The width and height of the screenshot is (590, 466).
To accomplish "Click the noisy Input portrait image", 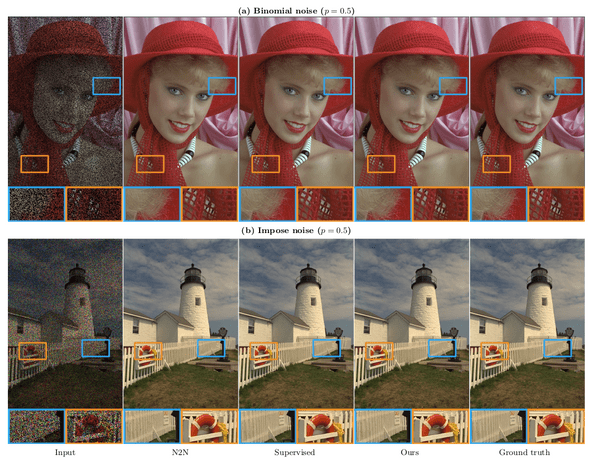I will pyautogui.click(x=65, y=101).
